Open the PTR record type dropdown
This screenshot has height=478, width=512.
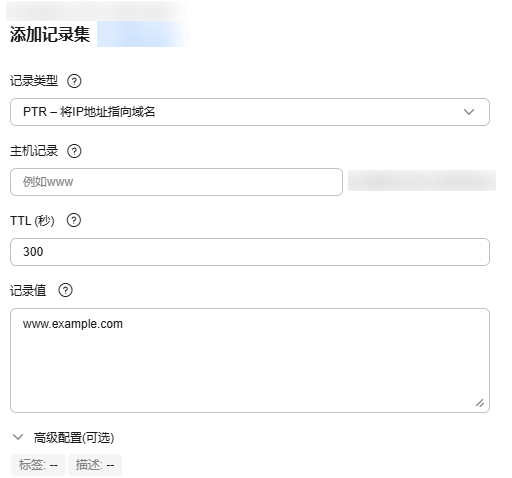click(x=250, y=112)
